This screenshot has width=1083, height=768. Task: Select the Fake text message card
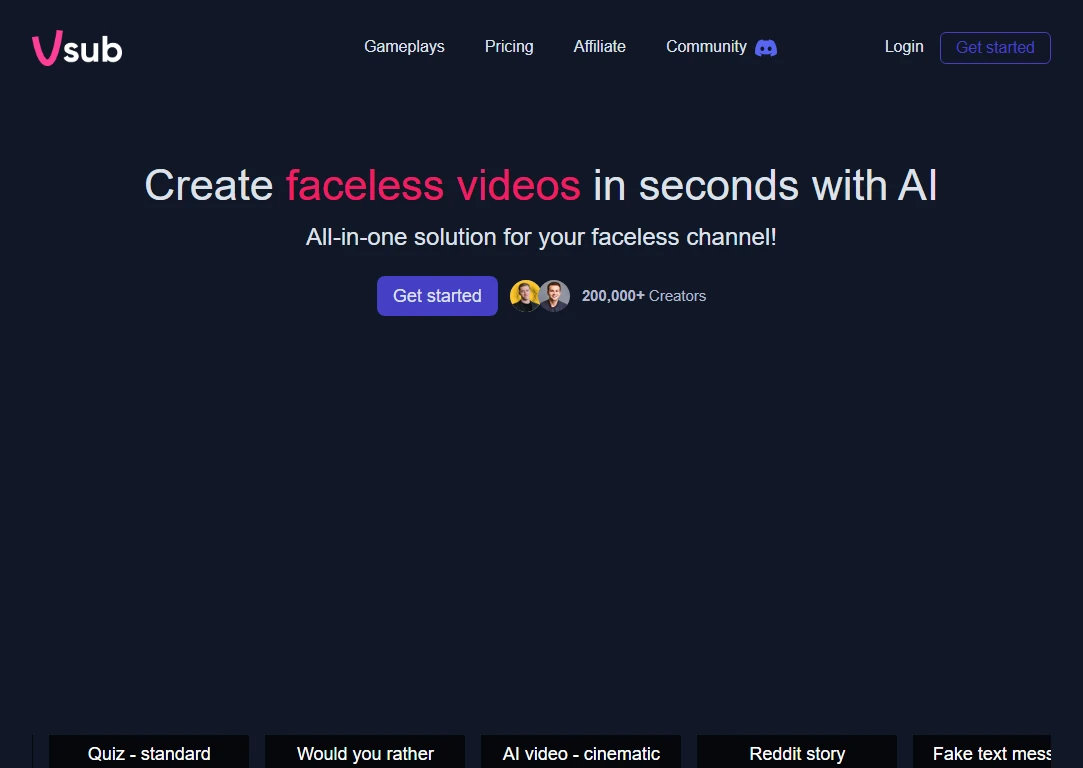[982, 753]
